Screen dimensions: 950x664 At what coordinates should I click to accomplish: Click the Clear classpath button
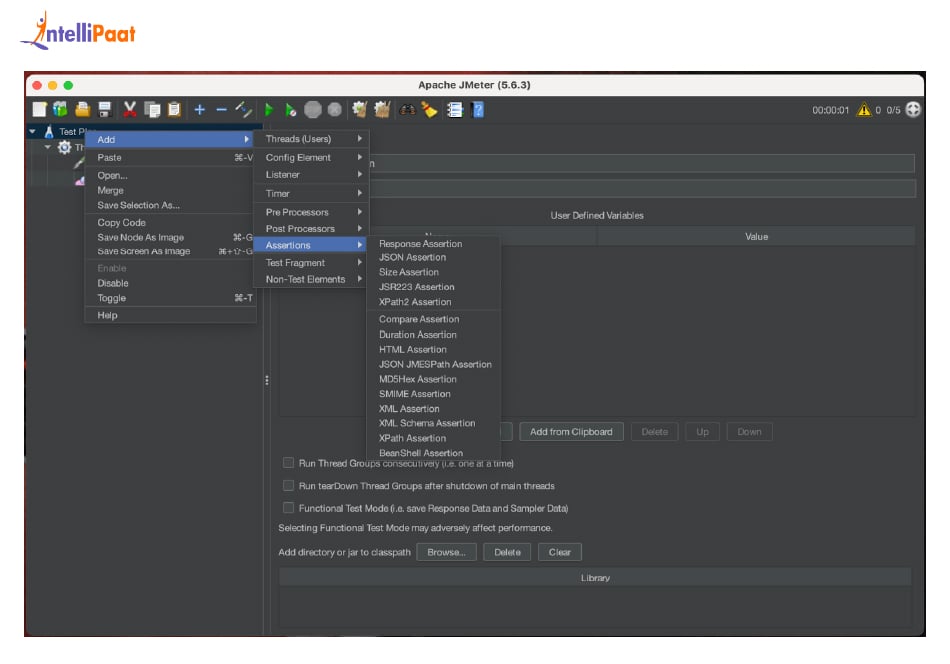point(560,552)
